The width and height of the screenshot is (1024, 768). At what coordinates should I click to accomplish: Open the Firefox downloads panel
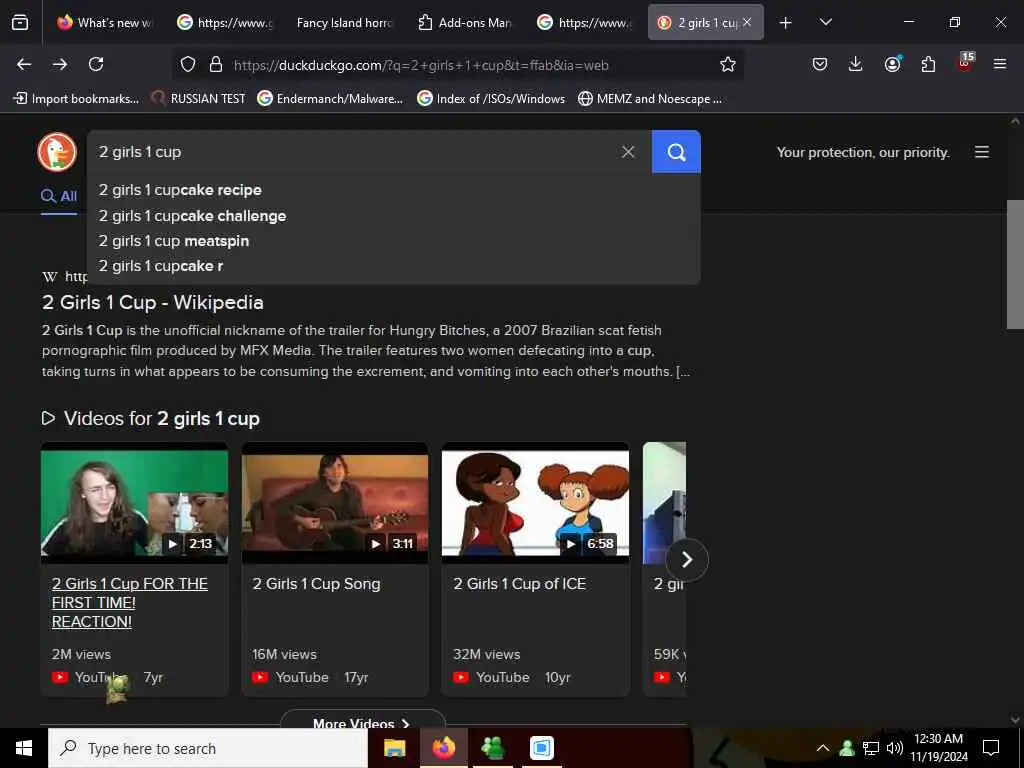(x=856, y=64)
